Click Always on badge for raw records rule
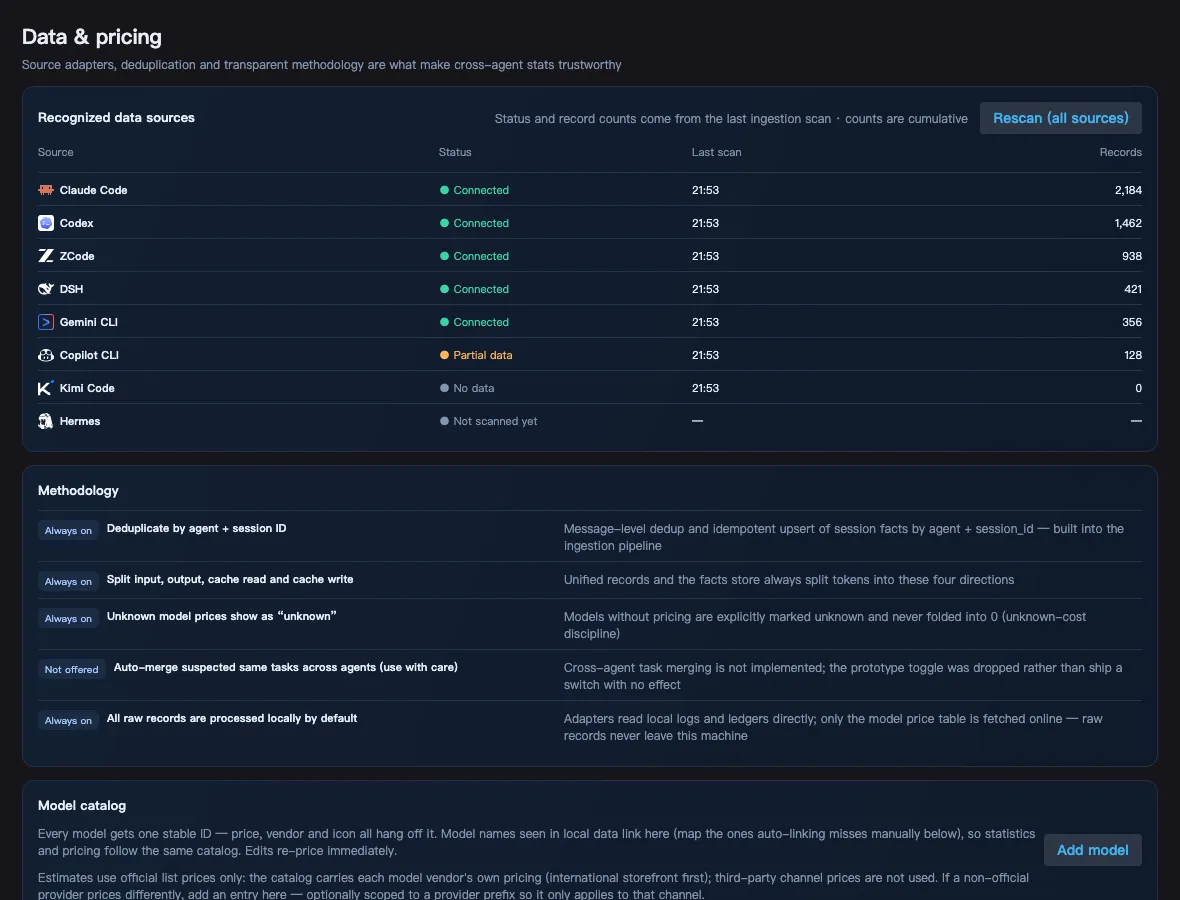Image resolution: width=1180 pixels, height=900 pixels. click(x=68, y=721)
